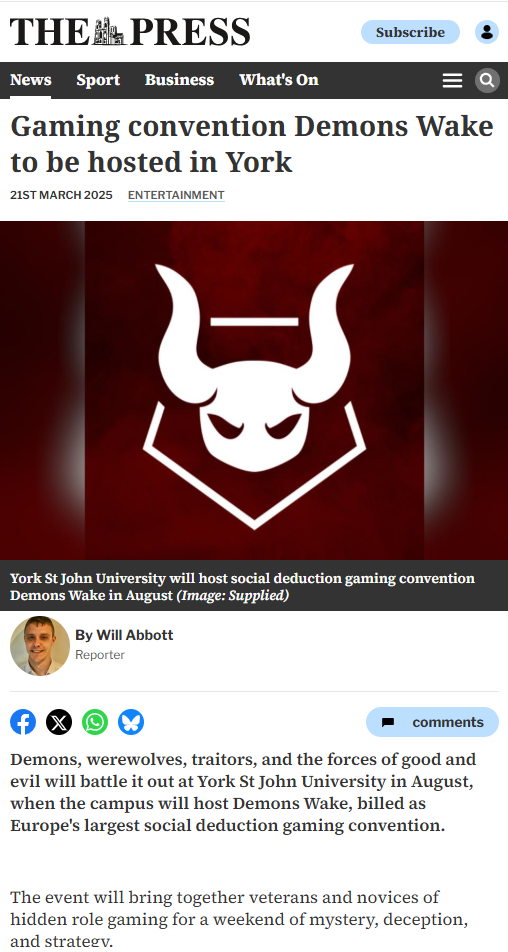508x952 pixels.
Task: Click Will Abbott's profile photo
Action: 40,646
